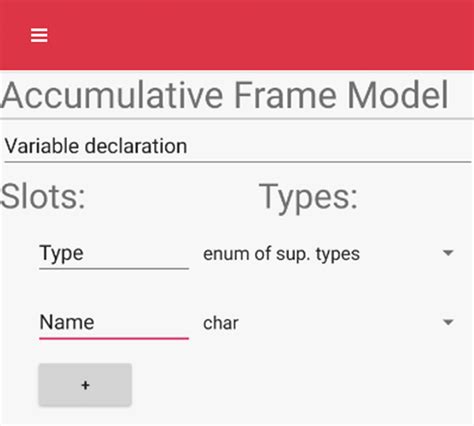Focus the Name slot input field
Image resolution: width=474 pixels, height=426 pixels.
(x=114, y=323)
